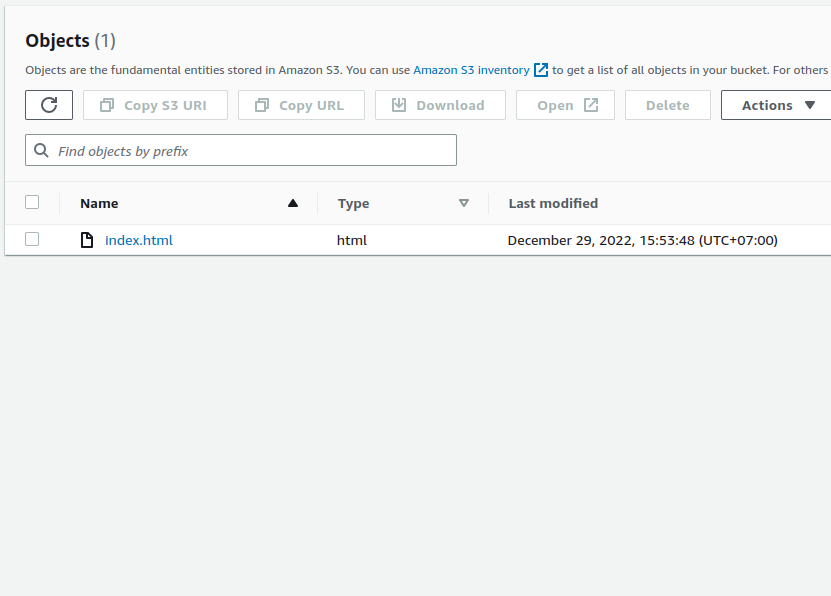
Task: Toggle the select-all objects checkbox in header
Action: click(32, 202)
